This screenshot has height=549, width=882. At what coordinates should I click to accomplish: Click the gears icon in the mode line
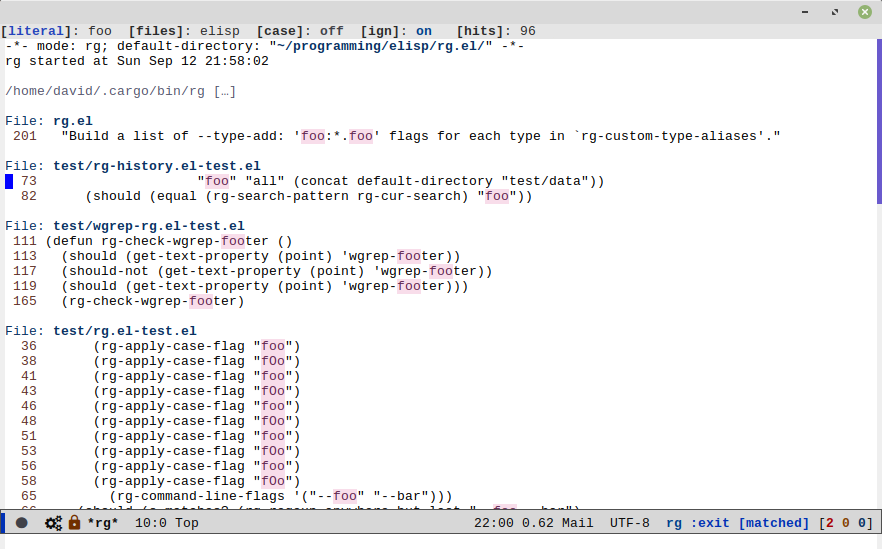(x=53, y=523)
